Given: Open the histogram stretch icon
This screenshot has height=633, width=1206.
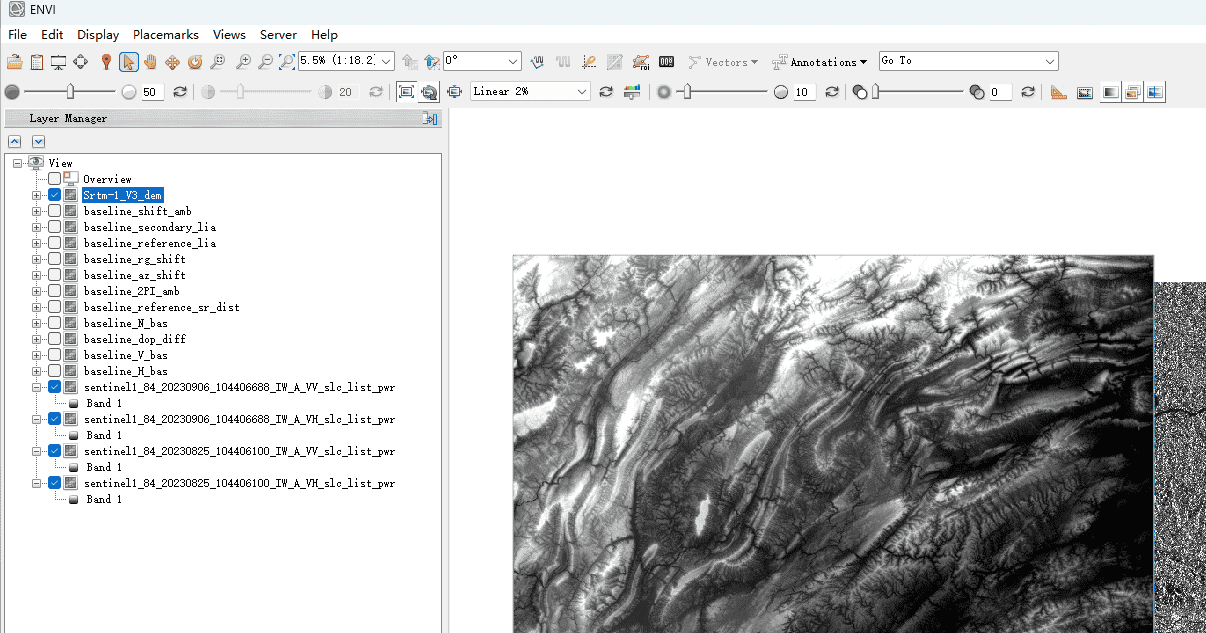Looking at the screenshot, I should pyautogui.click(x=631, y=92).
